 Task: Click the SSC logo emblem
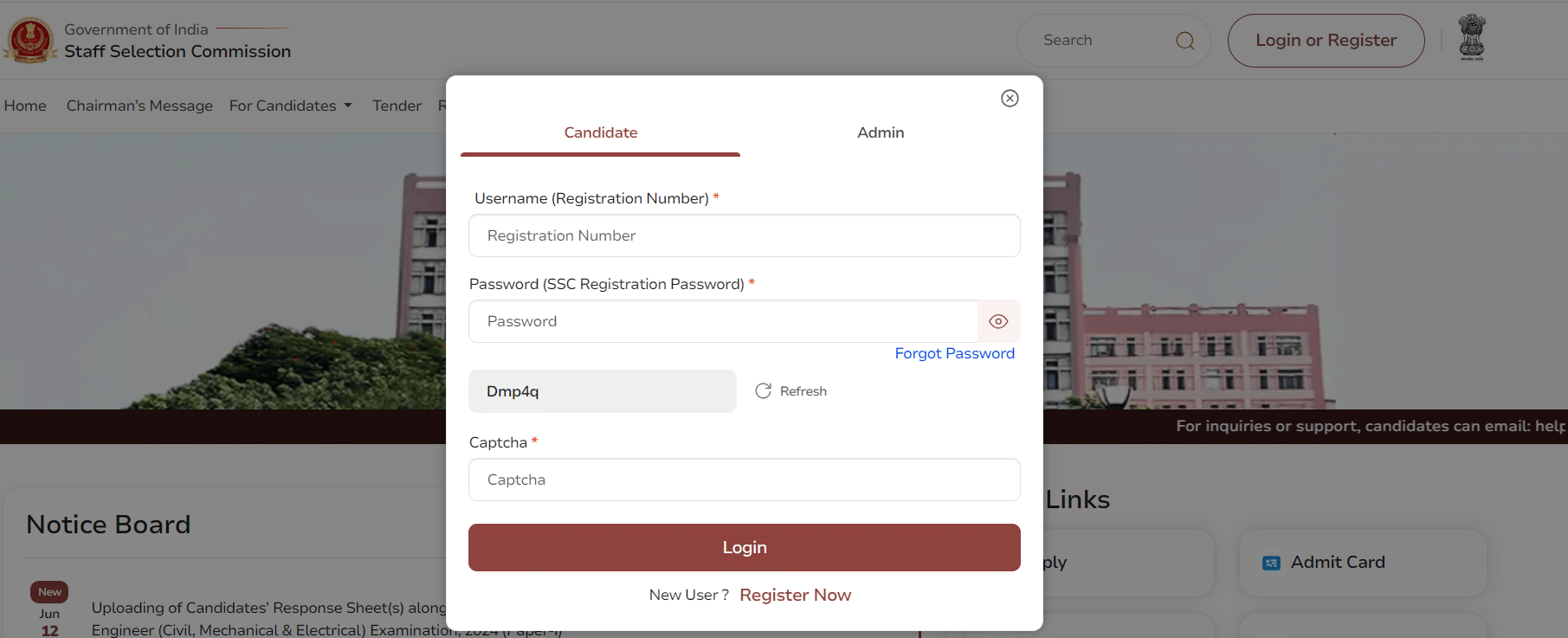(x=31, y=40)
